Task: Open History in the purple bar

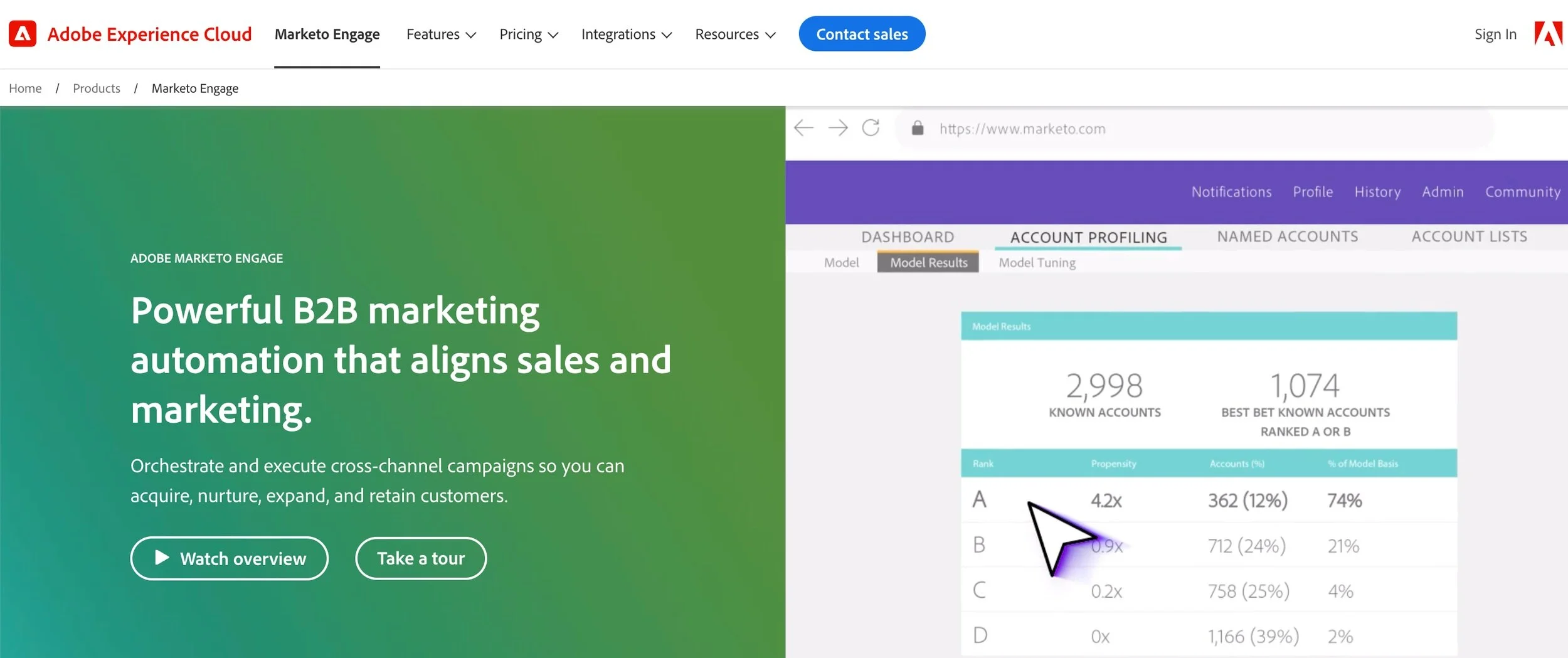Action: pyautogui.click(x=1377, y=192)
